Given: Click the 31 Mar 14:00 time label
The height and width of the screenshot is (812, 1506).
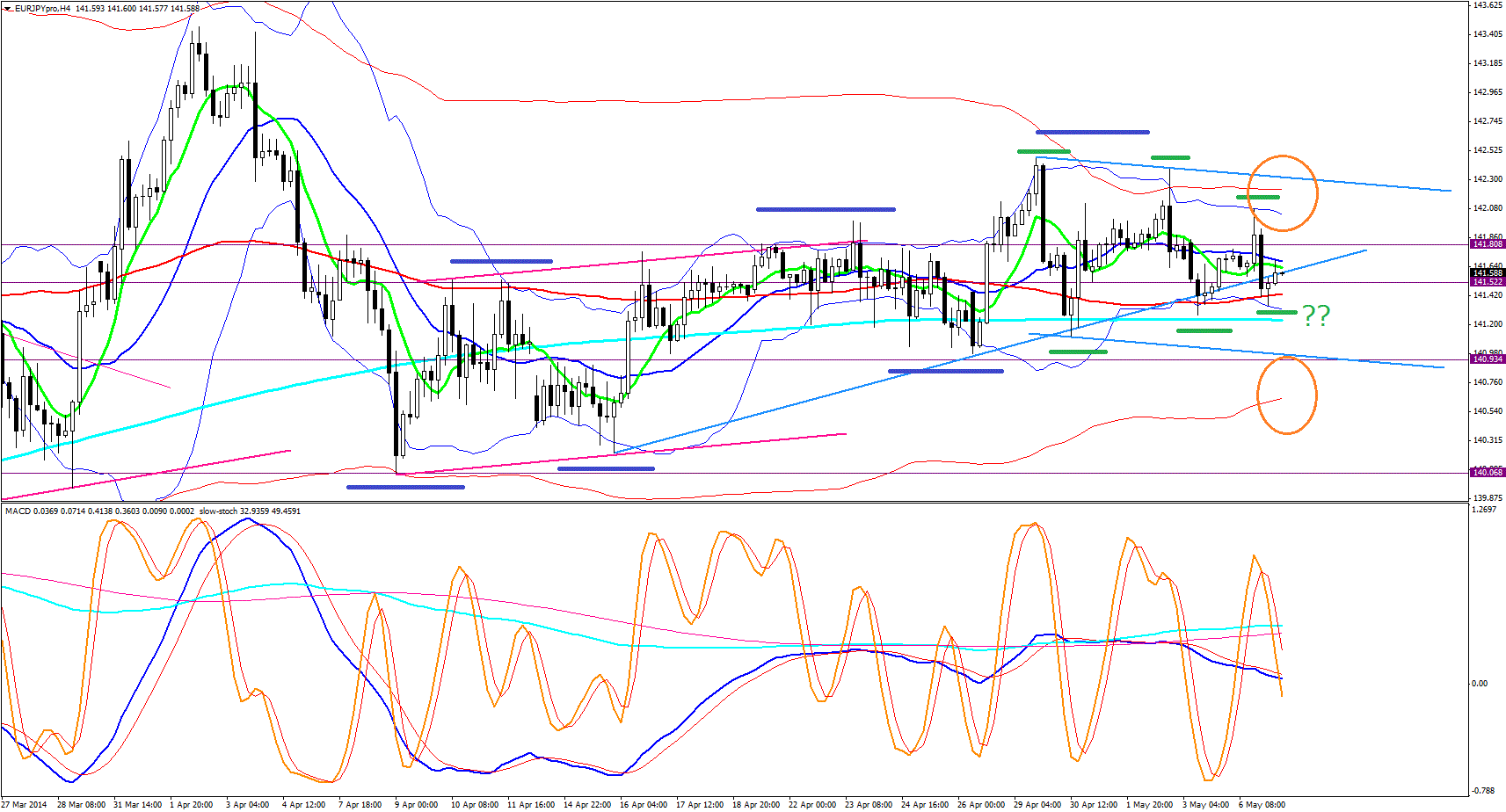Looking at the screenshot, I should pyautogui.click(x=137, y=805).
